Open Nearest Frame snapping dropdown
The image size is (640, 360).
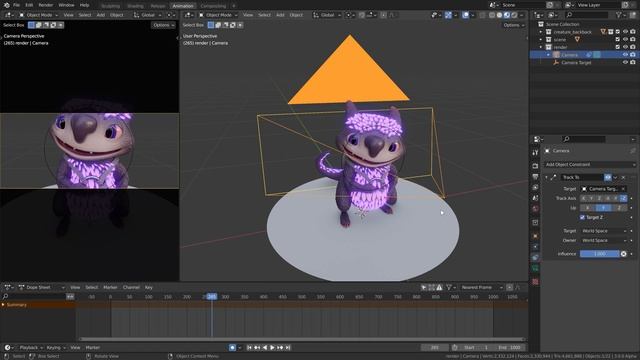pyautogui.click(x=482, y=287)
